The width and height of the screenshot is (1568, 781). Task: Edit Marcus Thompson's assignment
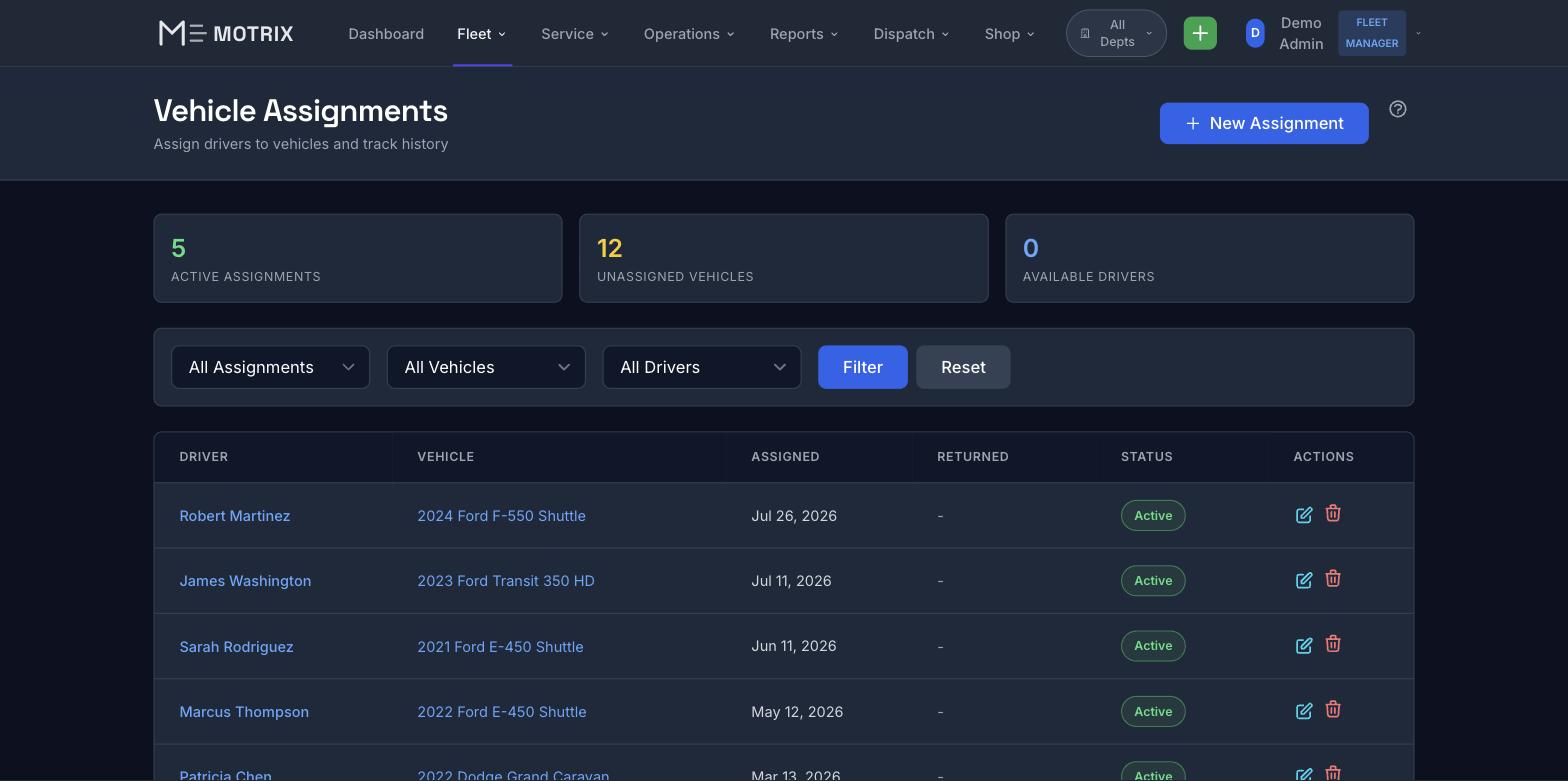[1304, 711]
